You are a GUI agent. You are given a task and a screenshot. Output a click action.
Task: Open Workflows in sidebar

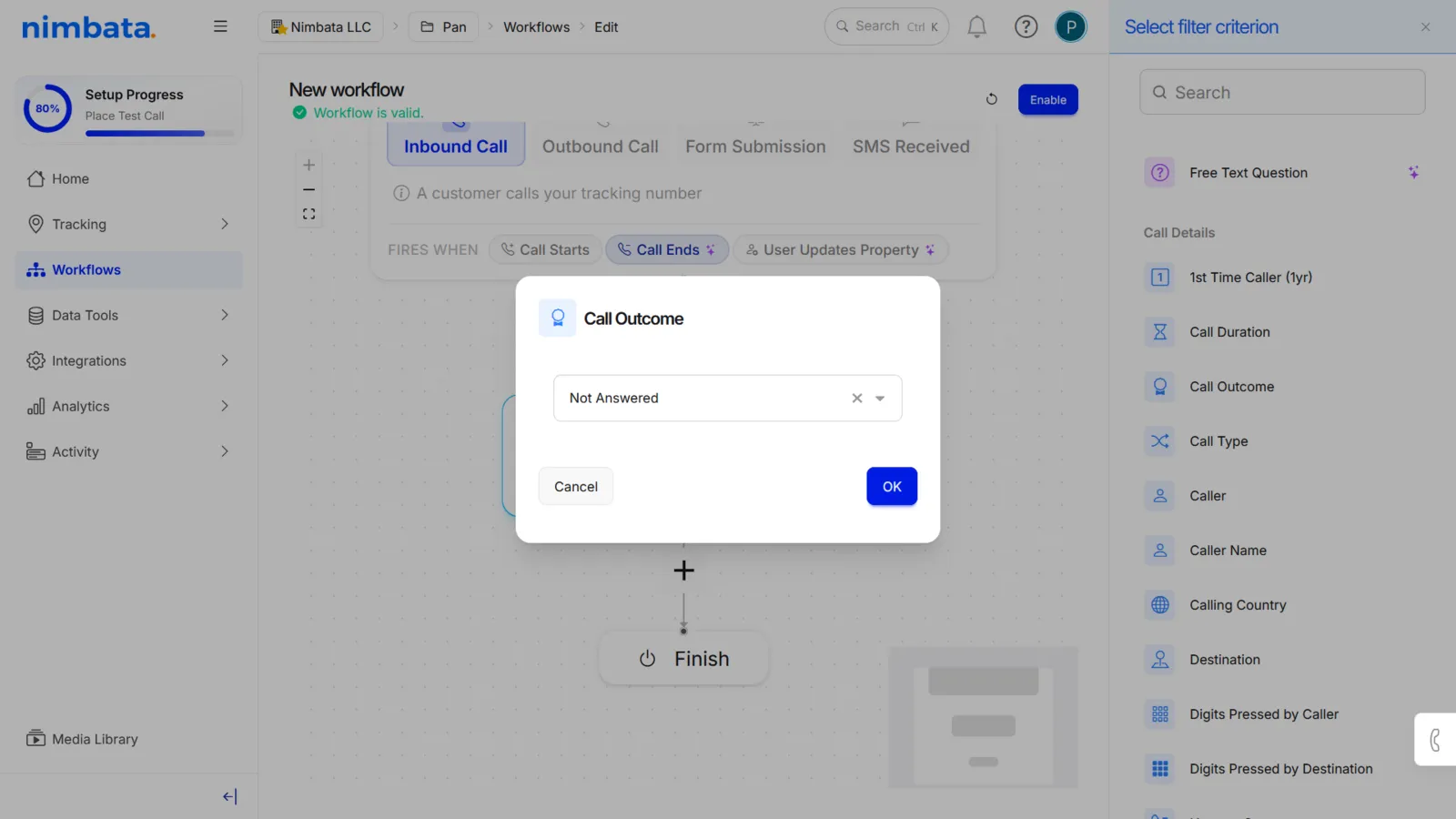[x=129, y=269]
